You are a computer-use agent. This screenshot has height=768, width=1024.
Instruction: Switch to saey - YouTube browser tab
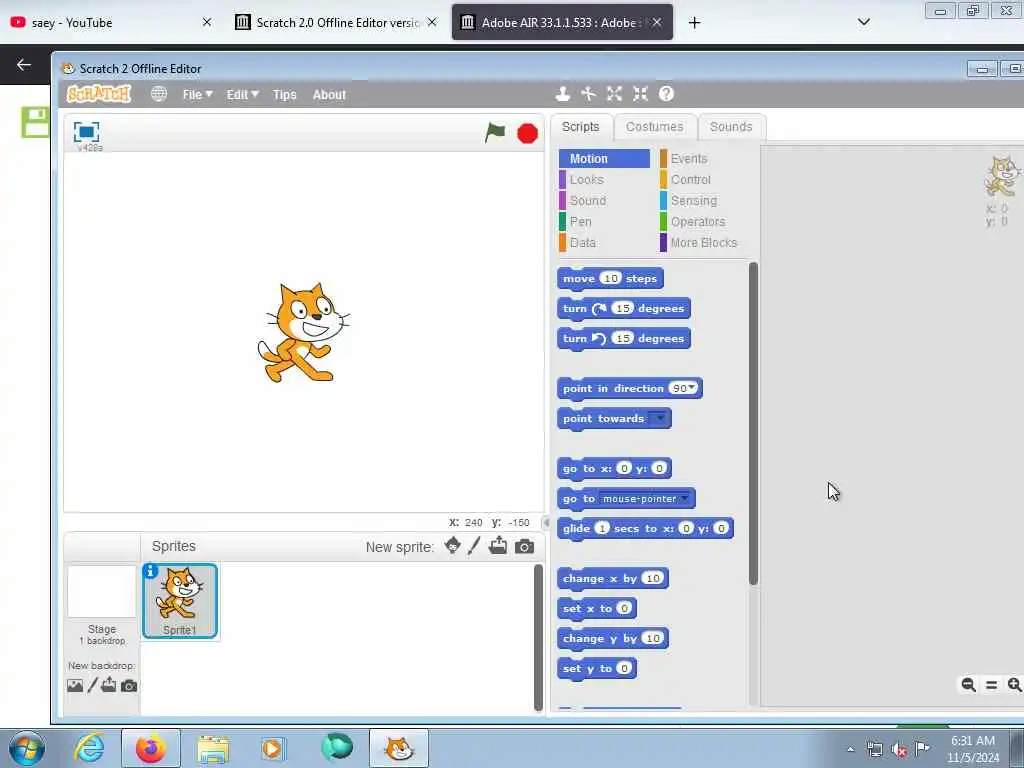tap(111, 22)
